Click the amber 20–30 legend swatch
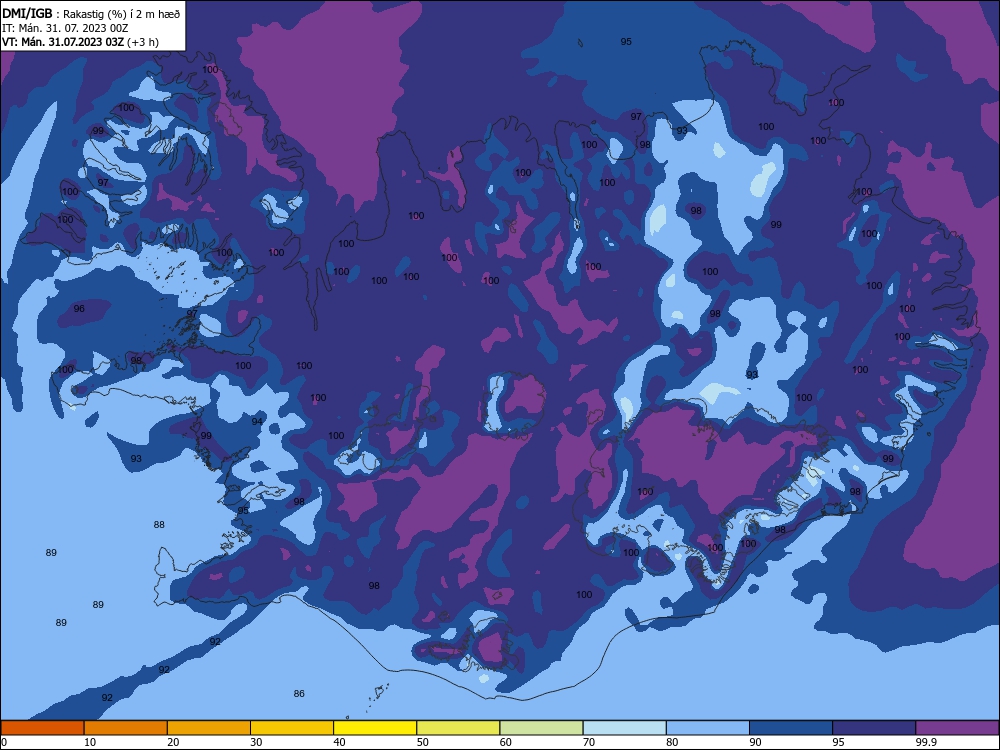The width and height of the screenshot is (1000, 750). [209, 728]
